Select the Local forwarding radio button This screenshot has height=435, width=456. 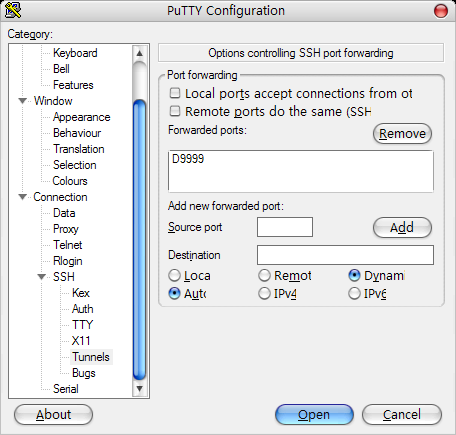[x=174, y=276]
